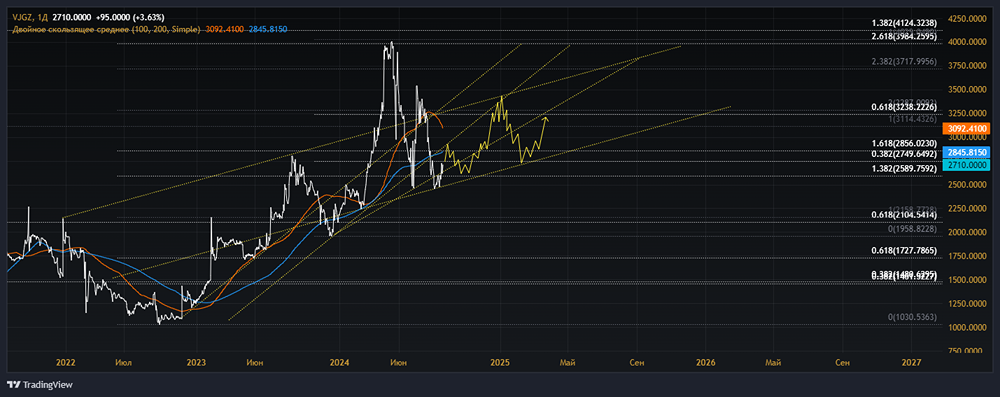Click the Май label after 2026

click(x=774, y=362)
